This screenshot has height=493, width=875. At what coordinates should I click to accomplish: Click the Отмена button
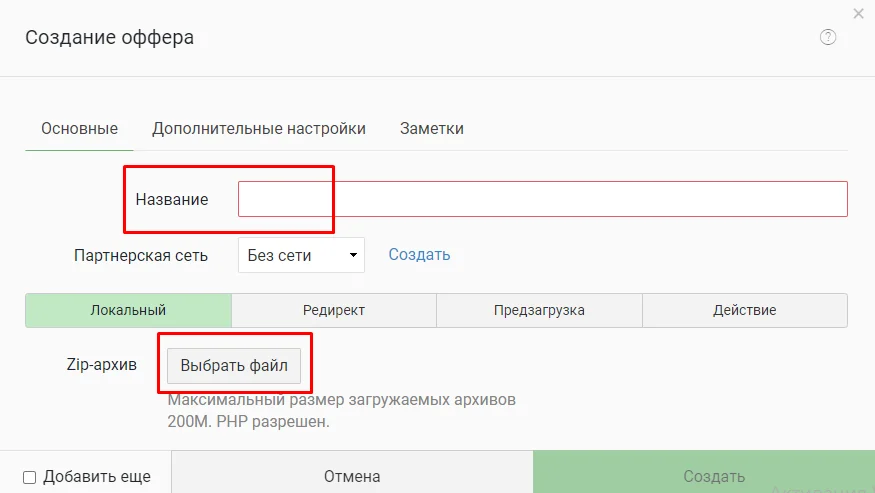352,476
